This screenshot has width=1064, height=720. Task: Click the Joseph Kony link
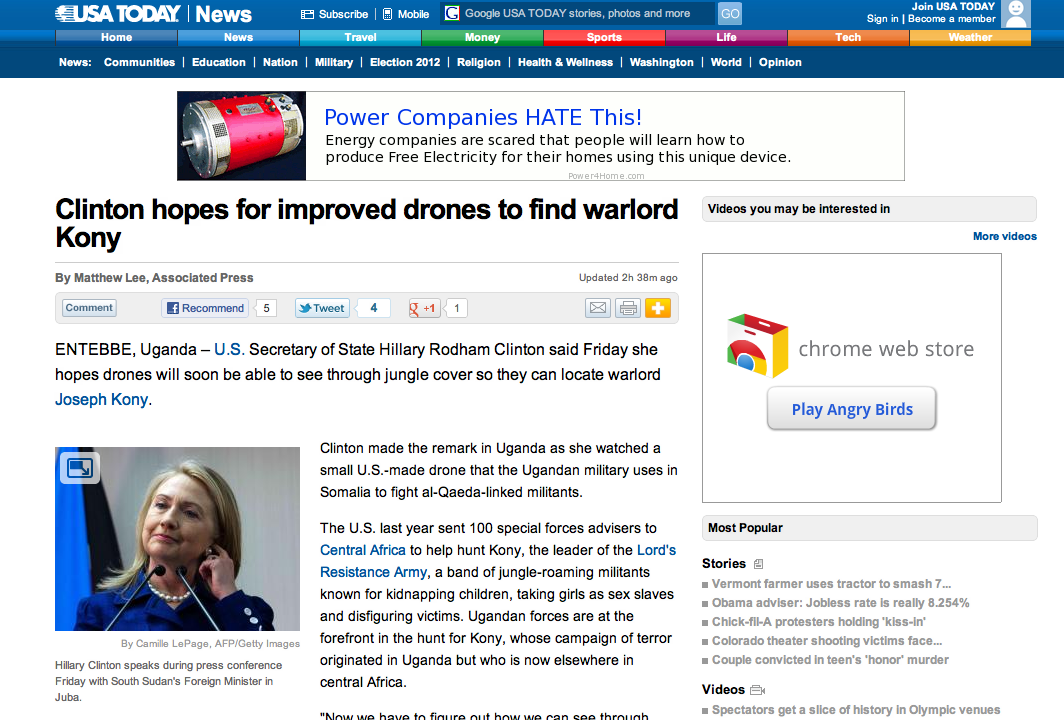[x=101, y=400]
